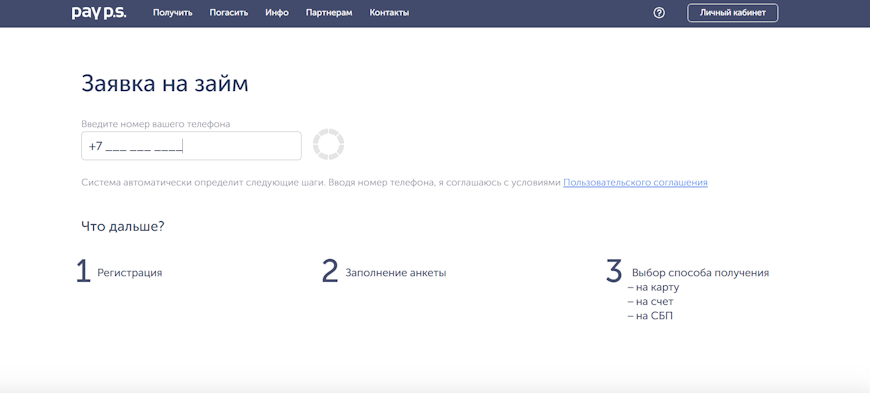
Task: Click the – на счет line
Action: [651, 302]
